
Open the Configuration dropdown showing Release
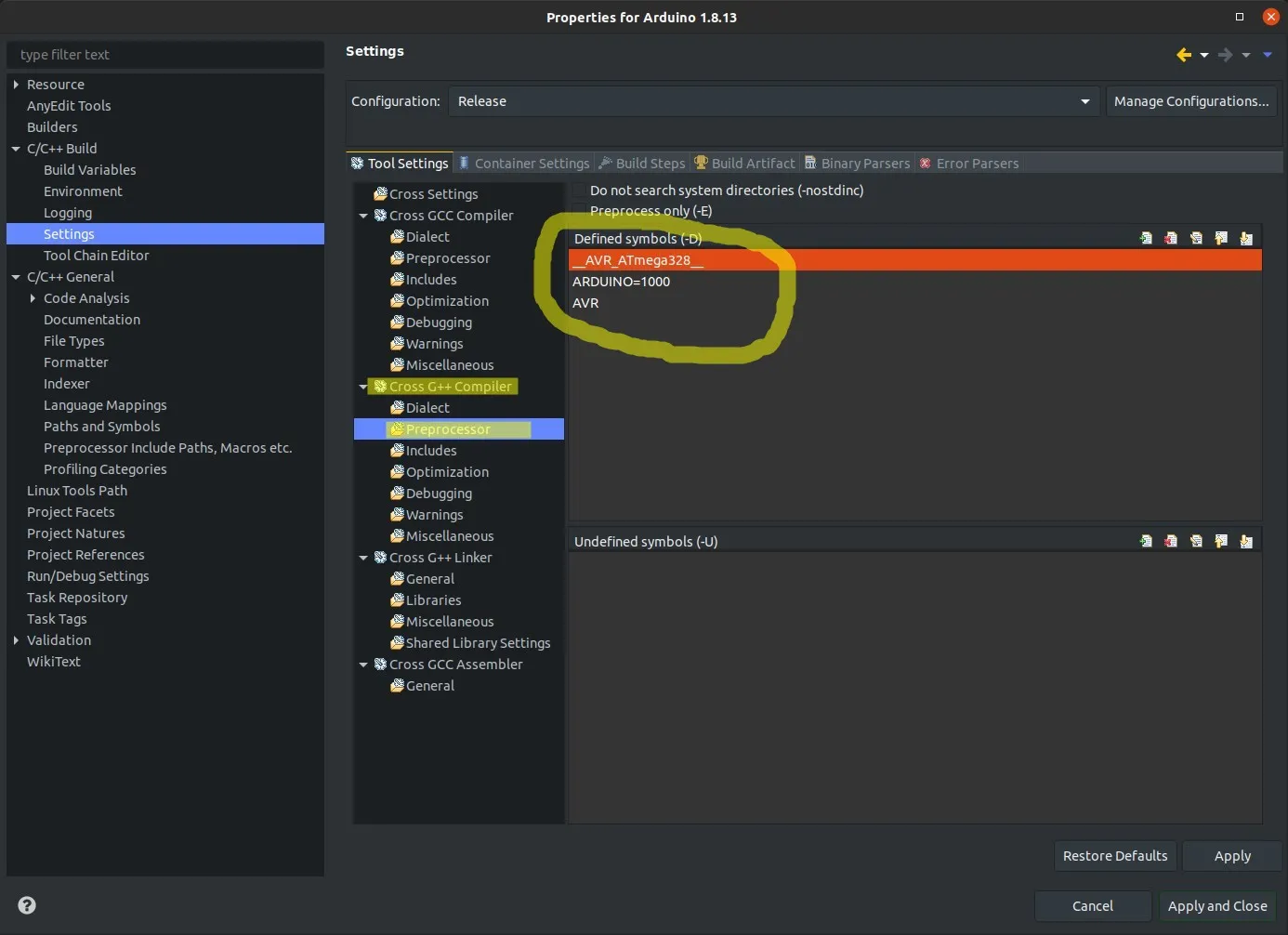(x=773, y=101)
